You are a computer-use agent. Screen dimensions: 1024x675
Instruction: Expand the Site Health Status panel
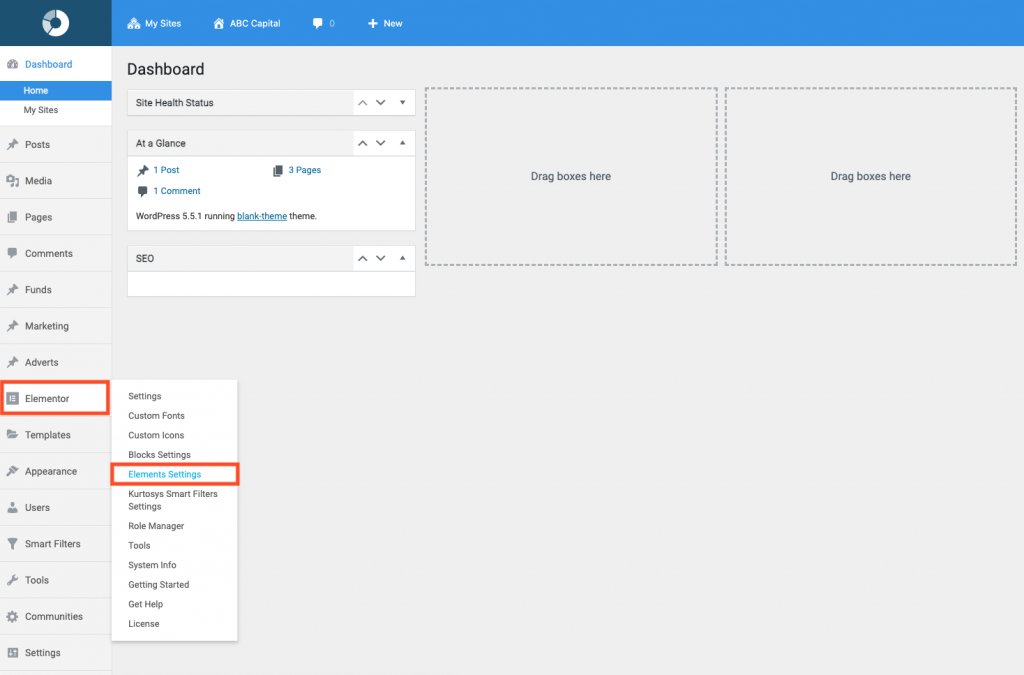pos(402,102)
